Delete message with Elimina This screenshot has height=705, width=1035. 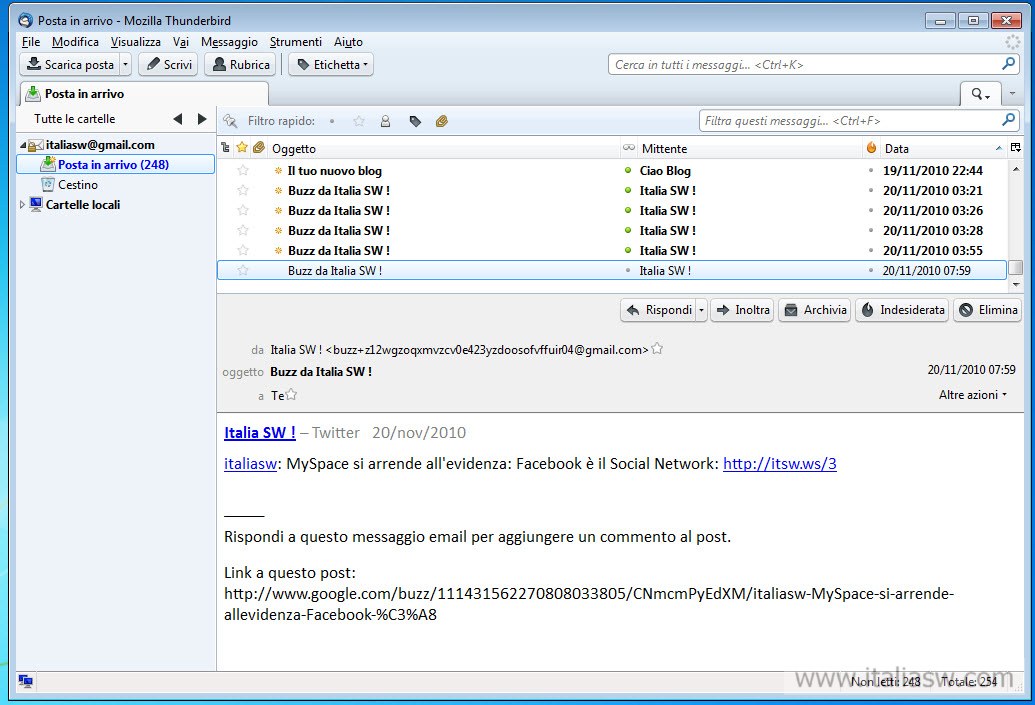[987, 310]
